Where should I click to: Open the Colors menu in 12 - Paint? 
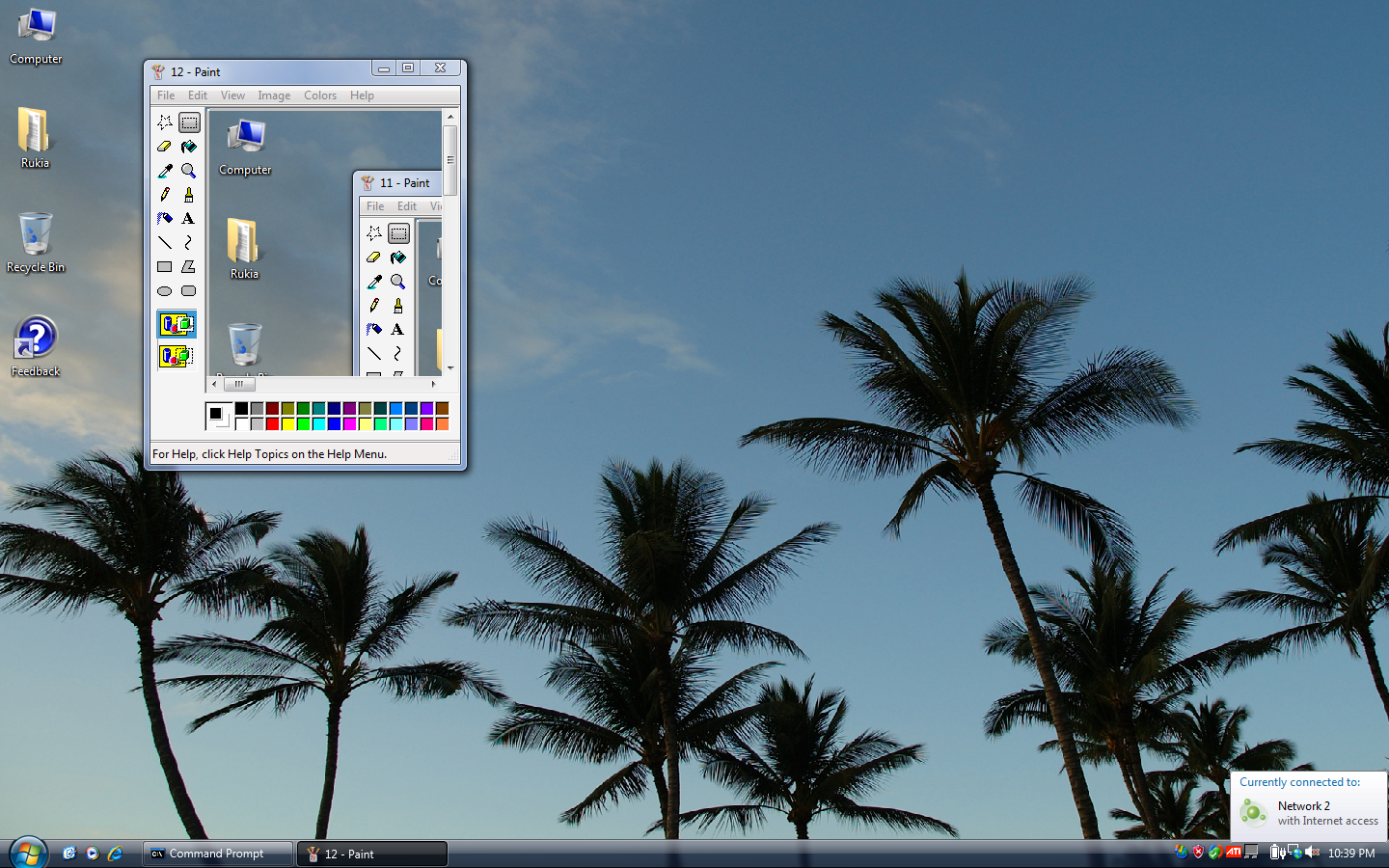point(320,95)
